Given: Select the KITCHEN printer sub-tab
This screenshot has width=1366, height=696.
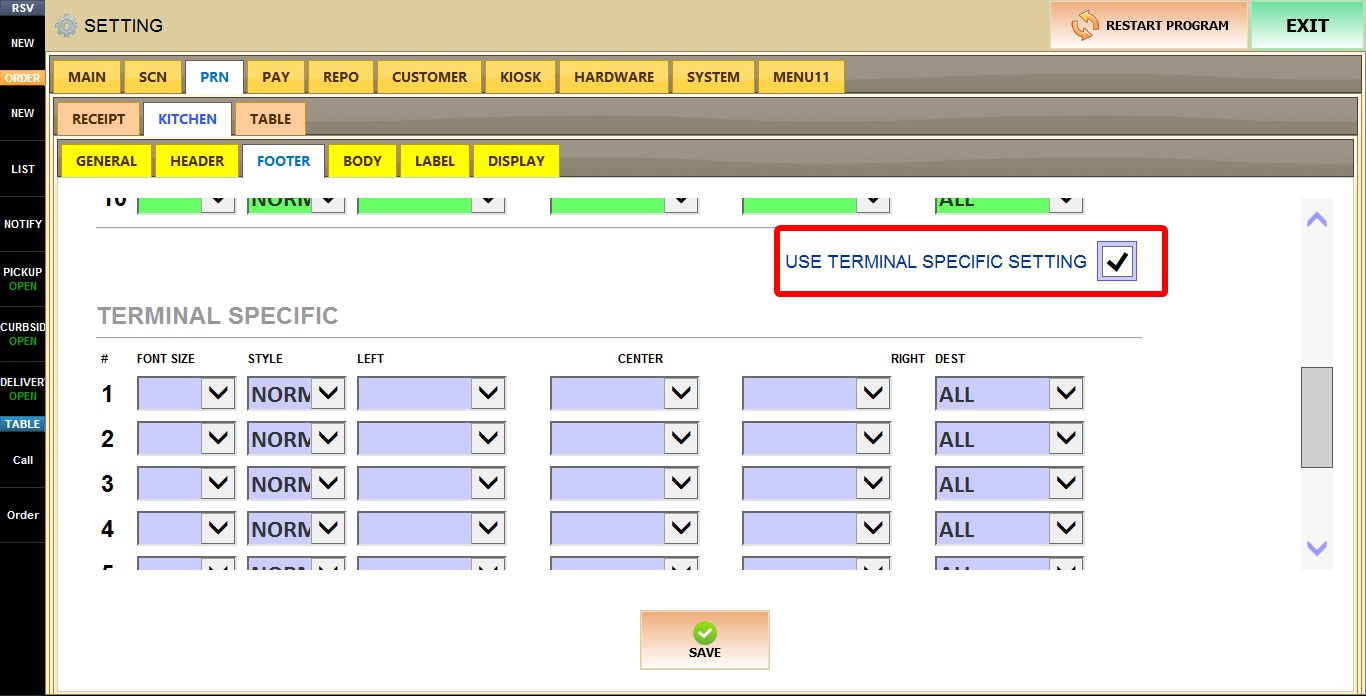Looking at the screenshot, I should (187, 119).
